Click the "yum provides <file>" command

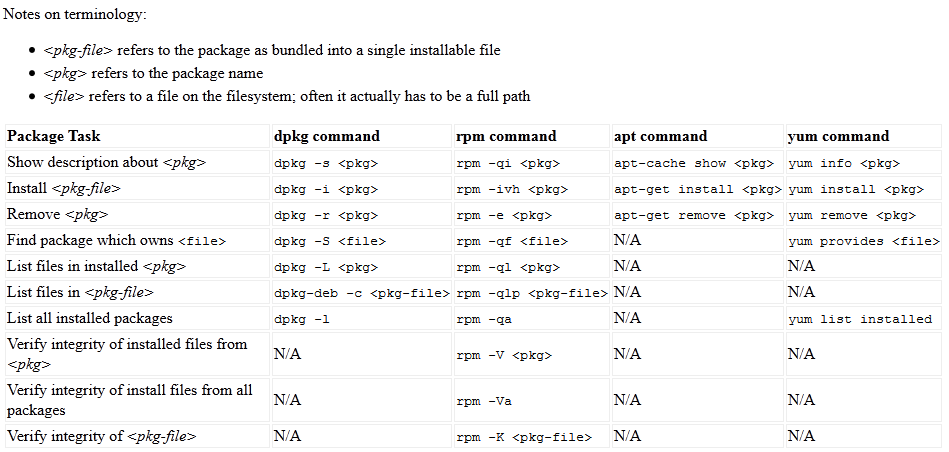tap(864, 241)
